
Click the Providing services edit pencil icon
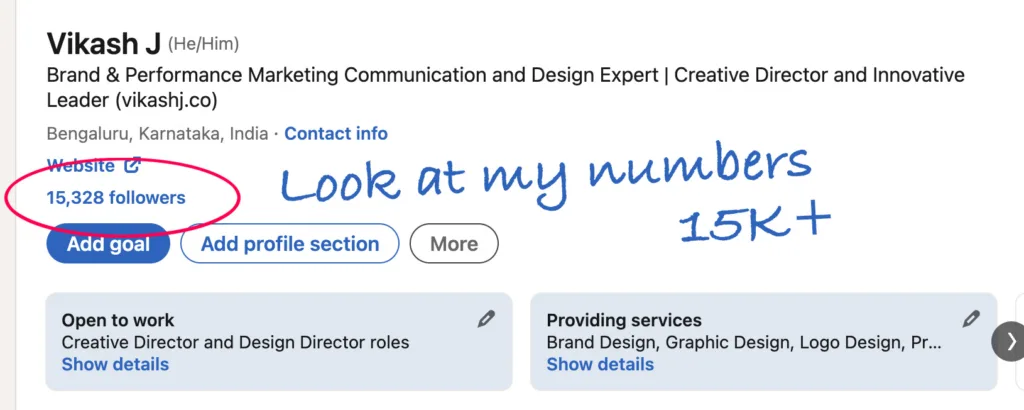[x=971, y=319]
